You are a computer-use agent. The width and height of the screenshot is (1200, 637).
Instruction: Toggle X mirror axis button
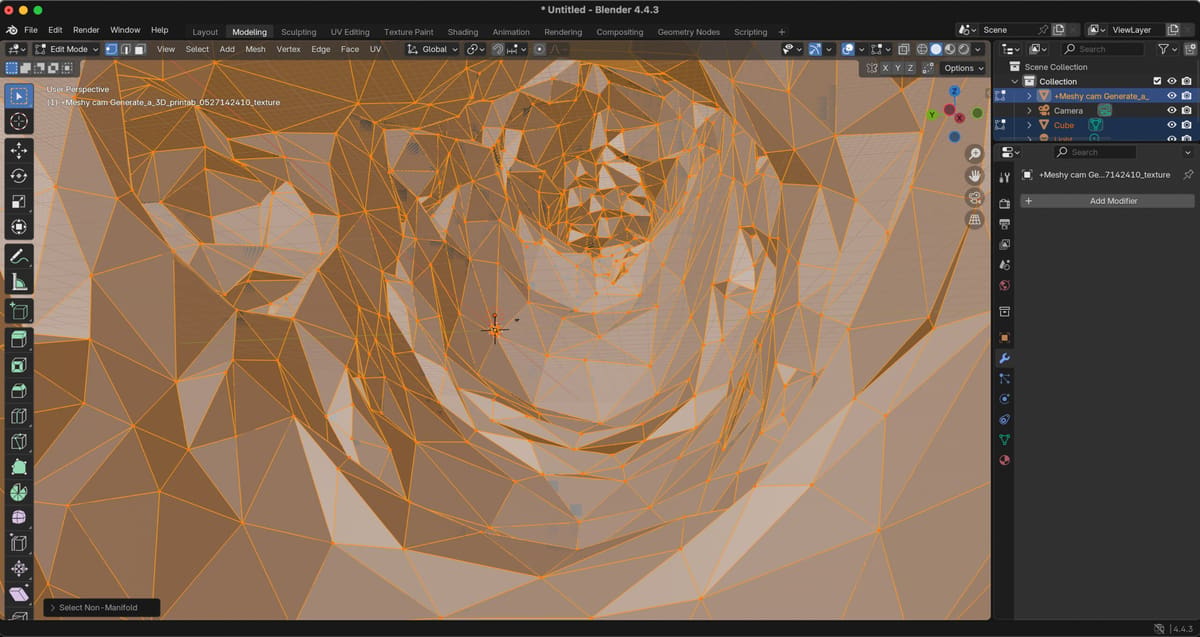[x=885, y=68]
